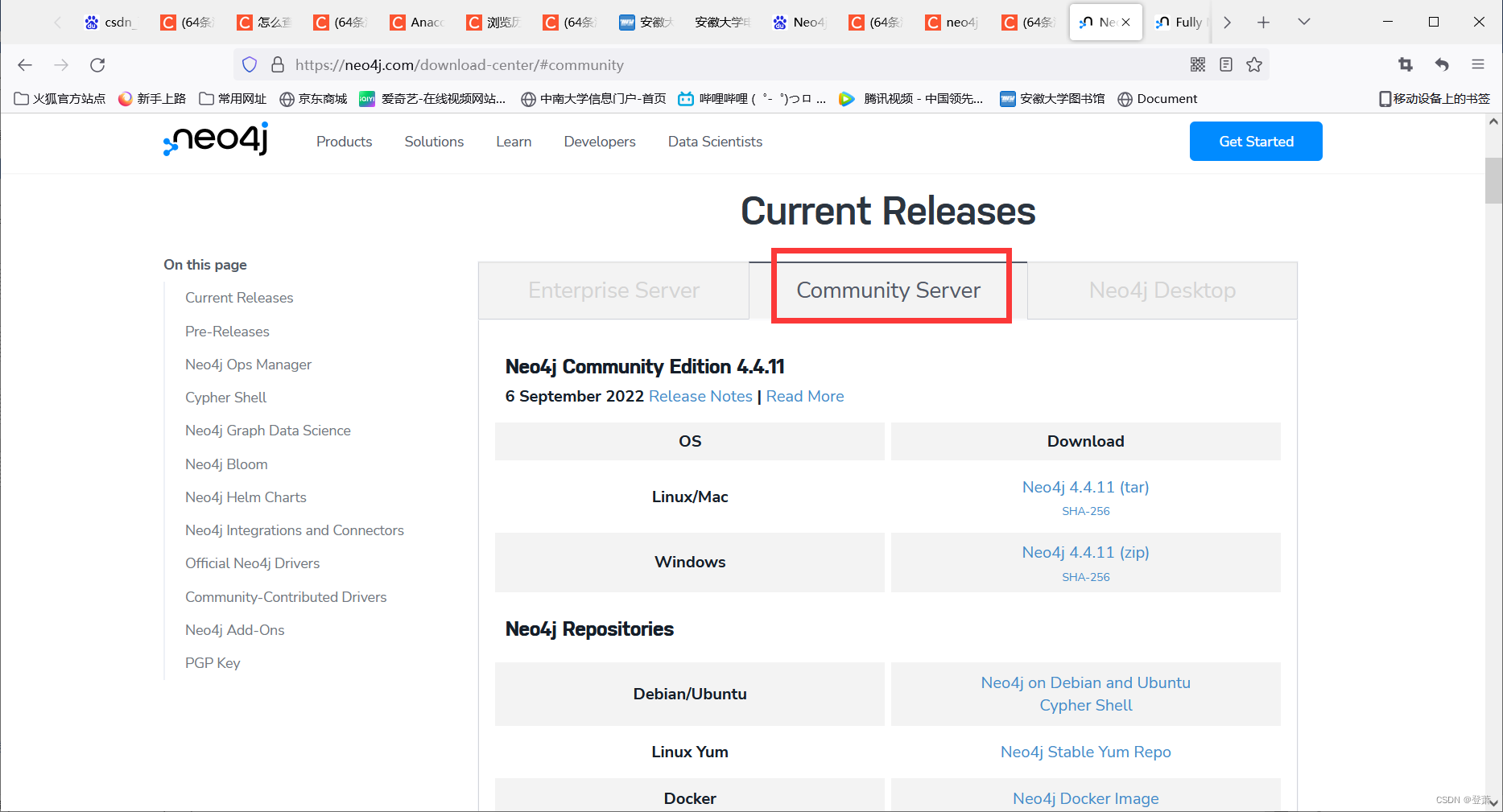Reload the page with the refresh icon

coord(97,65)
